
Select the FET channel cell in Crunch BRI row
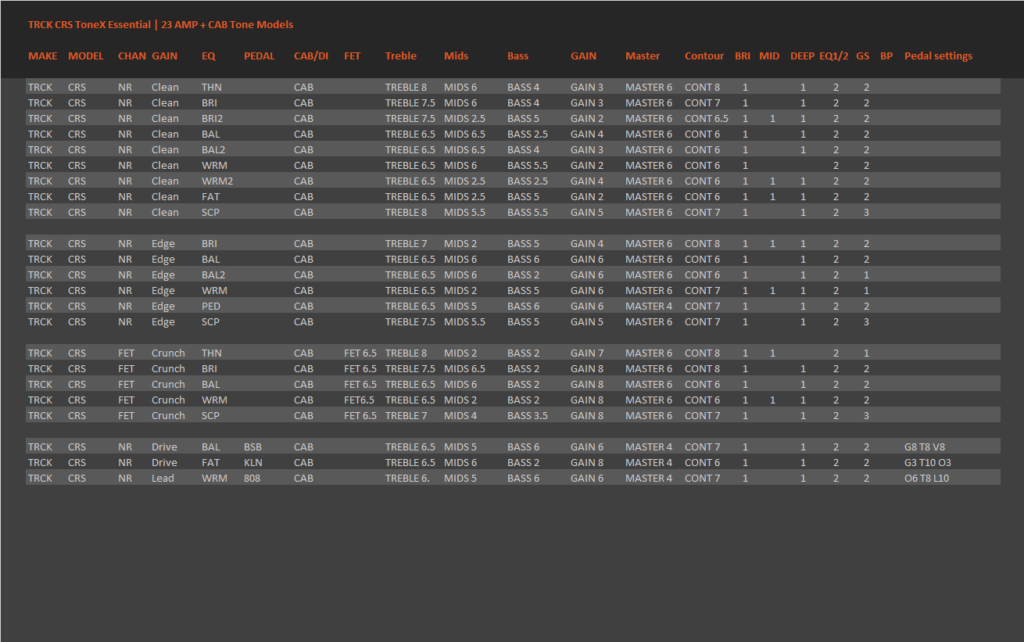click(x=126, y=369)
